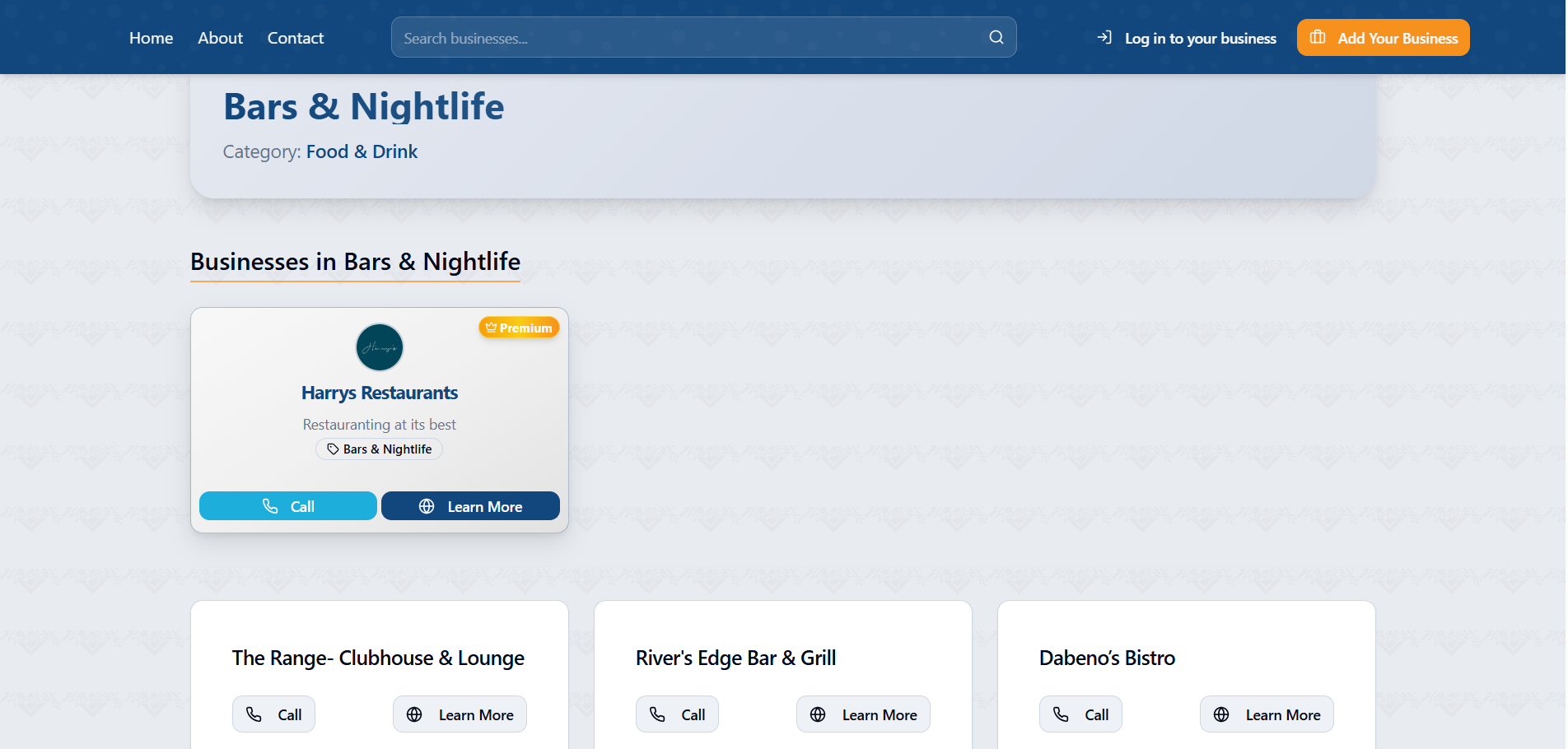
Task: Select the River's Edge Bar & Grill title
Action: [735, 658]
